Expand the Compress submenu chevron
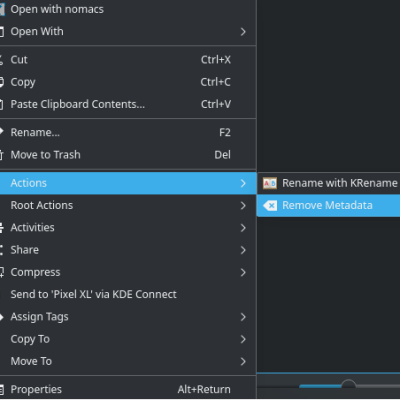The image size is (400, 400). point(243,272)
